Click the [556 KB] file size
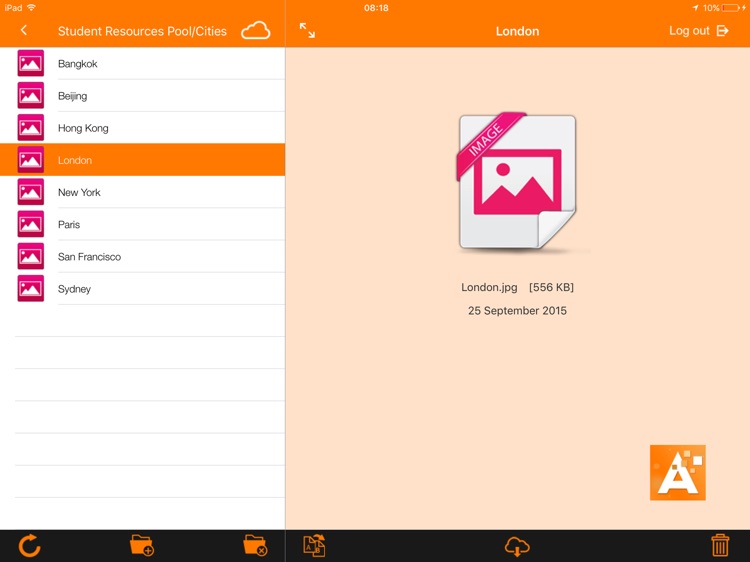The image size is (750, 562). pos(551,287)
